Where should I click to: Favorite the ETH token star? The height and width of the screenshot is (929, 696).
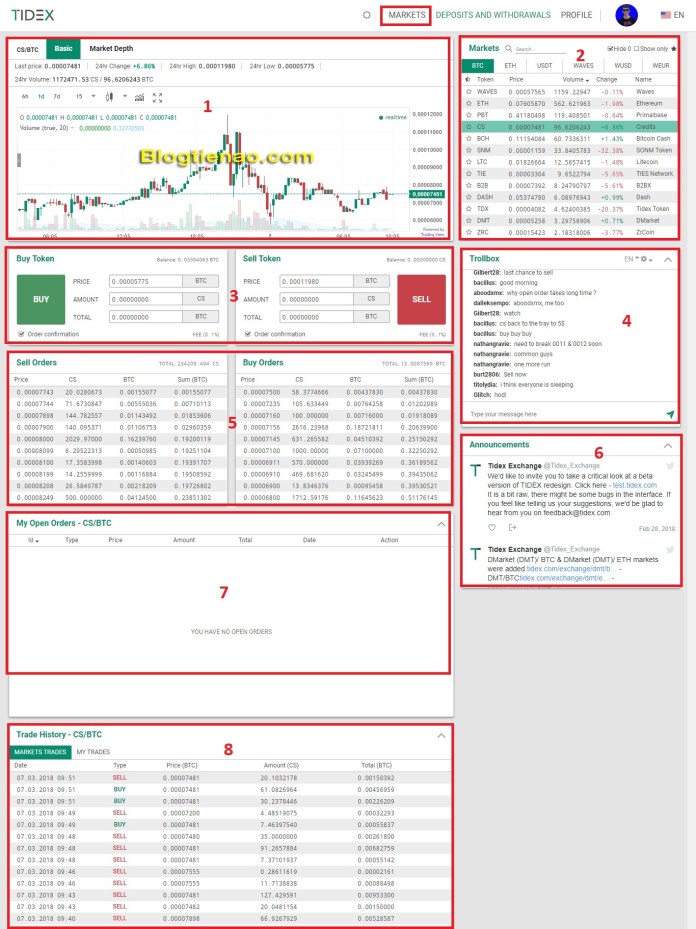(x=469, y=103)
